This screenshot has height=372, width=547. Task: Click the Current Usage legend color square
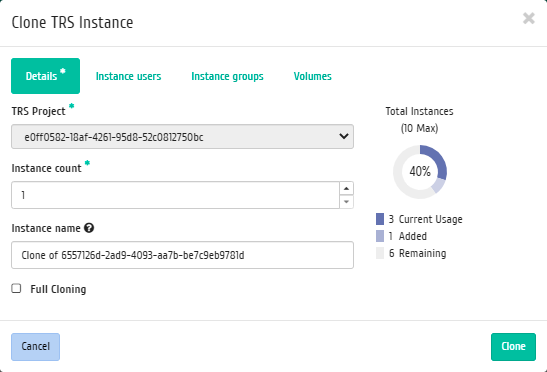380,219
